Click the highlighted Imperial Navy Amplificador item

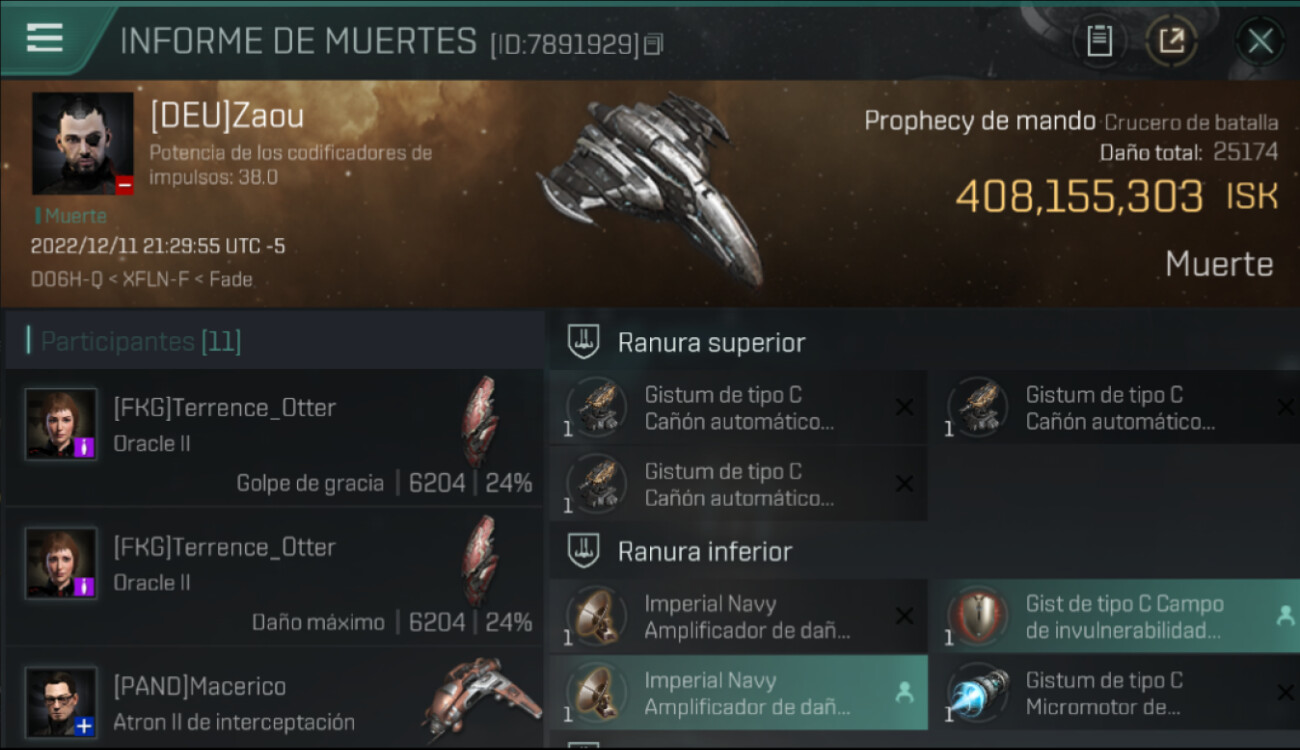click(x=738, y=693)
